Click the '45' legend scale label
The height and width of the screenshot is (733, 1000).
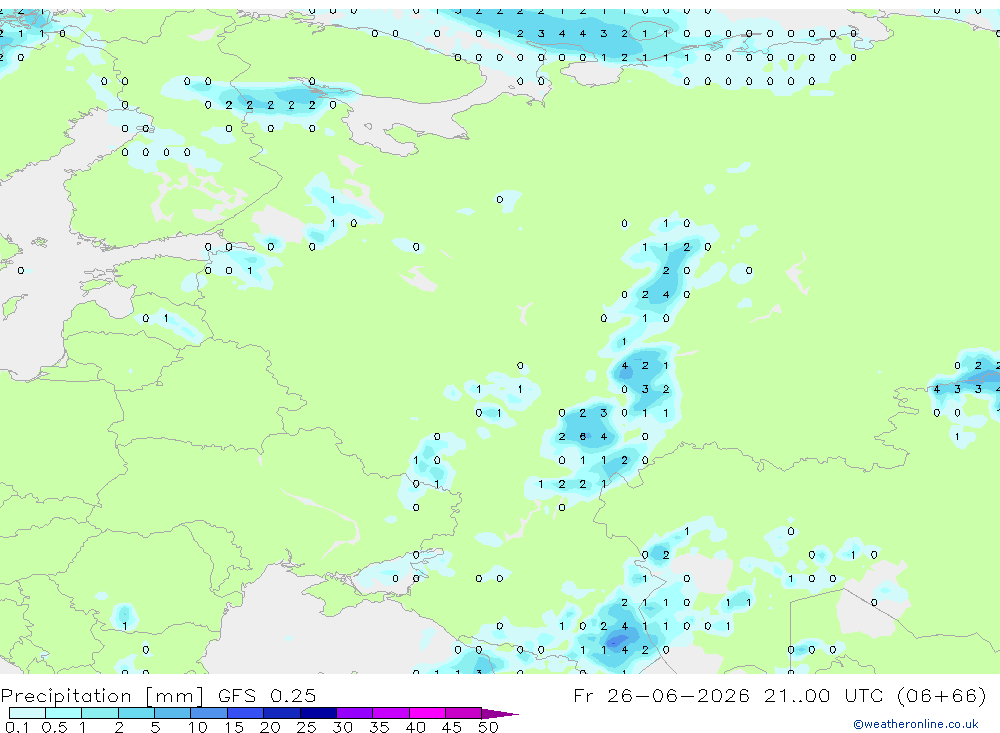(x=452, y=727)
